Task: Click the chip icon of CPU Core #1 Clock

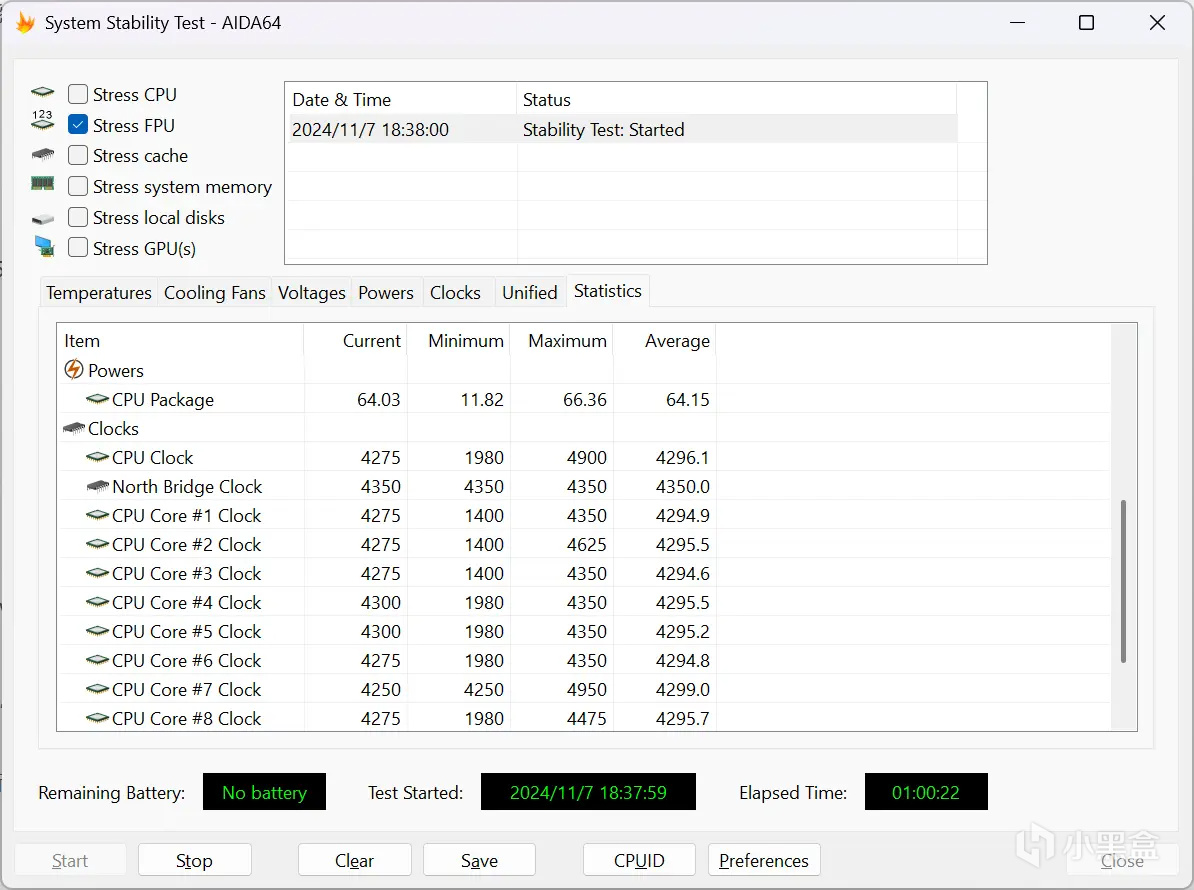Action: [97, 515]
